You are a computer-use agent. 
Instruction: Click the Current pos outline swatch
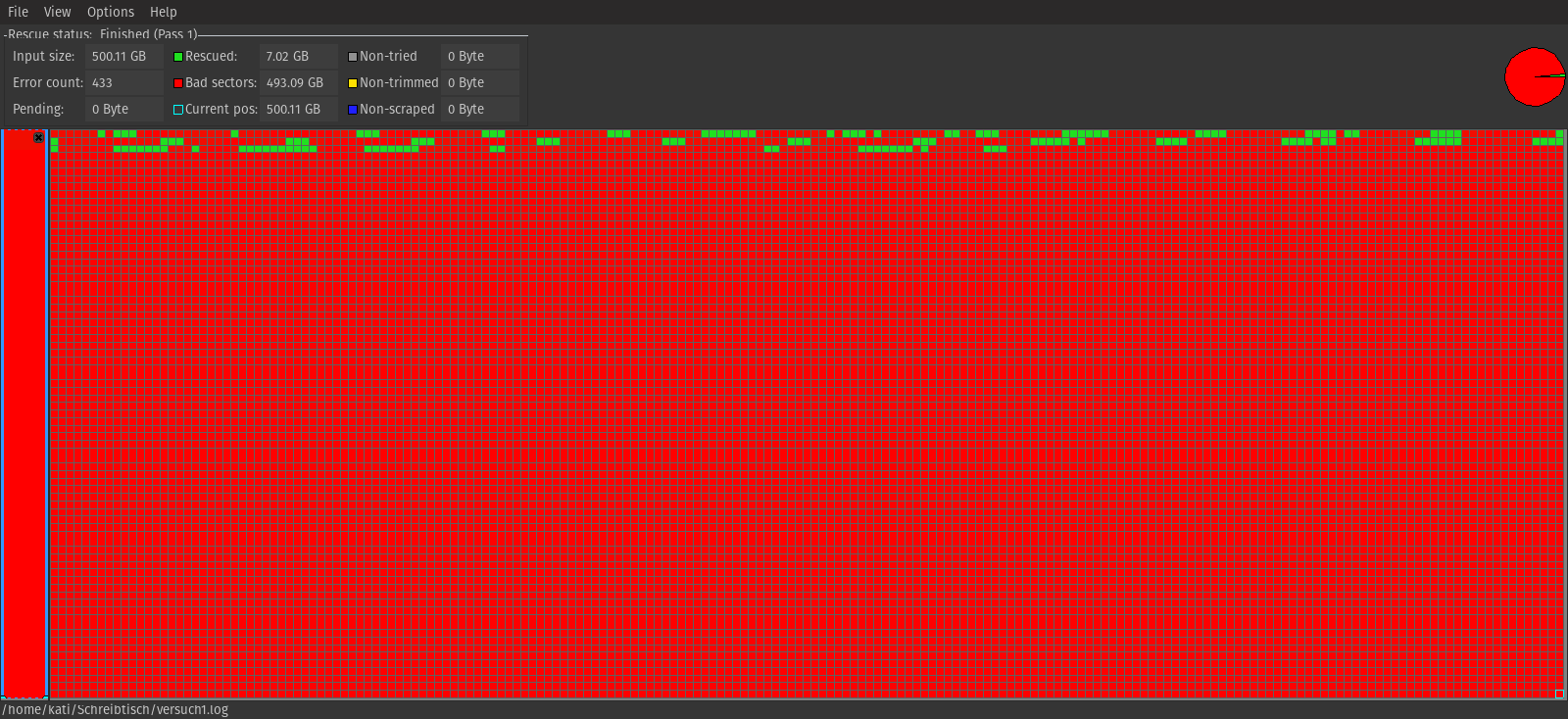click(x=178, y=110)
